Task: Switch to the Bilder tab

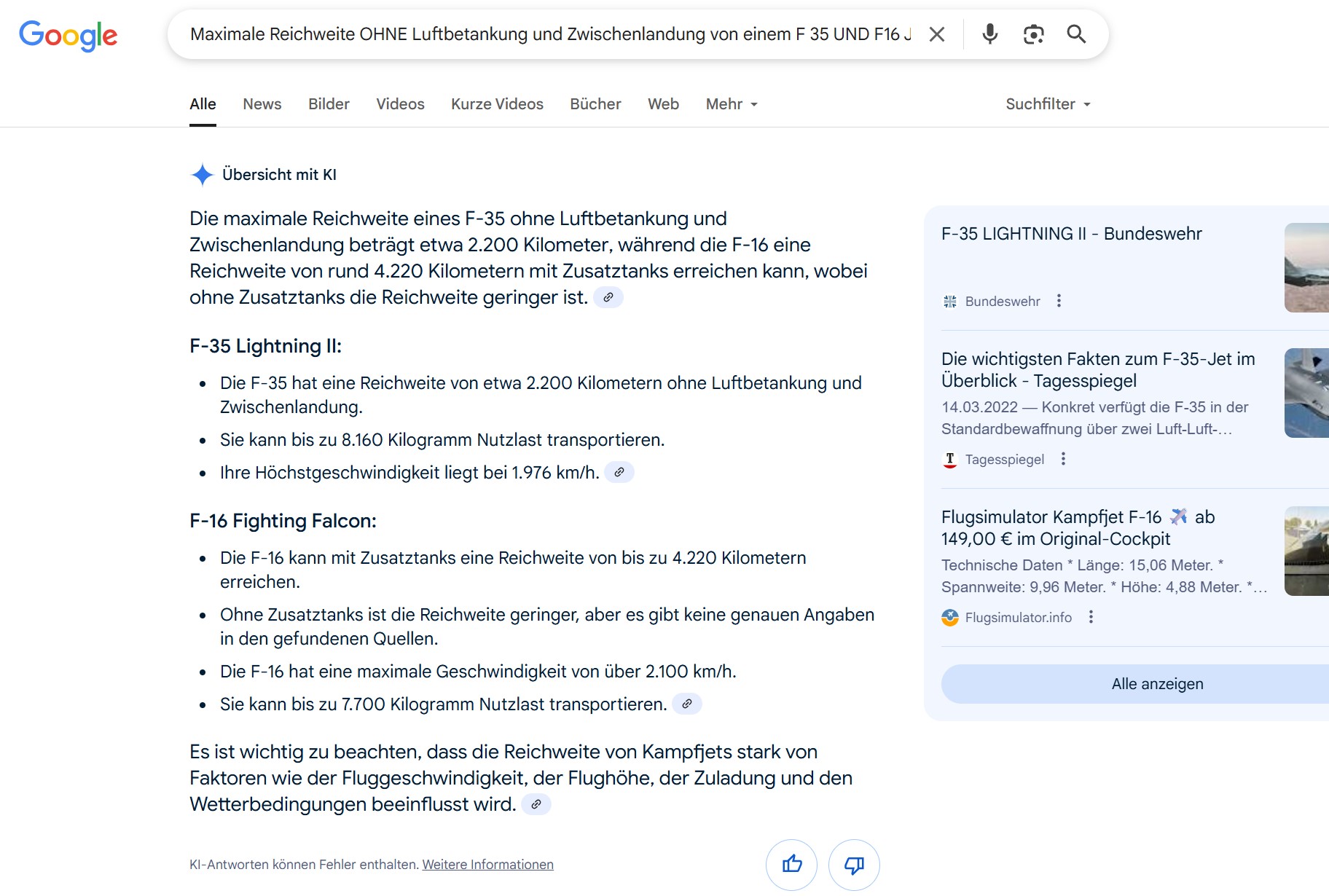Action: coord(329,104)
